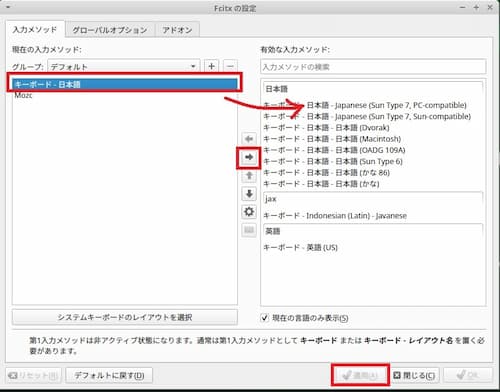
Task: Click the リセット button
Action: (33, 376)
